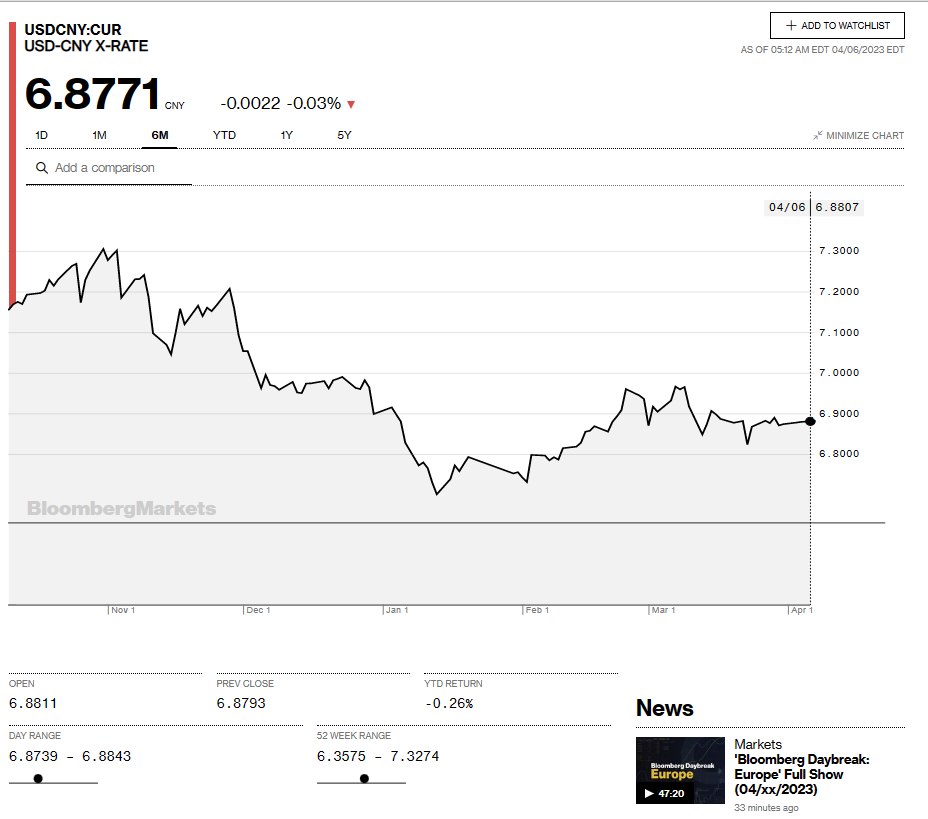This screenshot has width=928, height=819.
Task: Click the black endpoint dot on chart line
Action: [x=810, y=421]
